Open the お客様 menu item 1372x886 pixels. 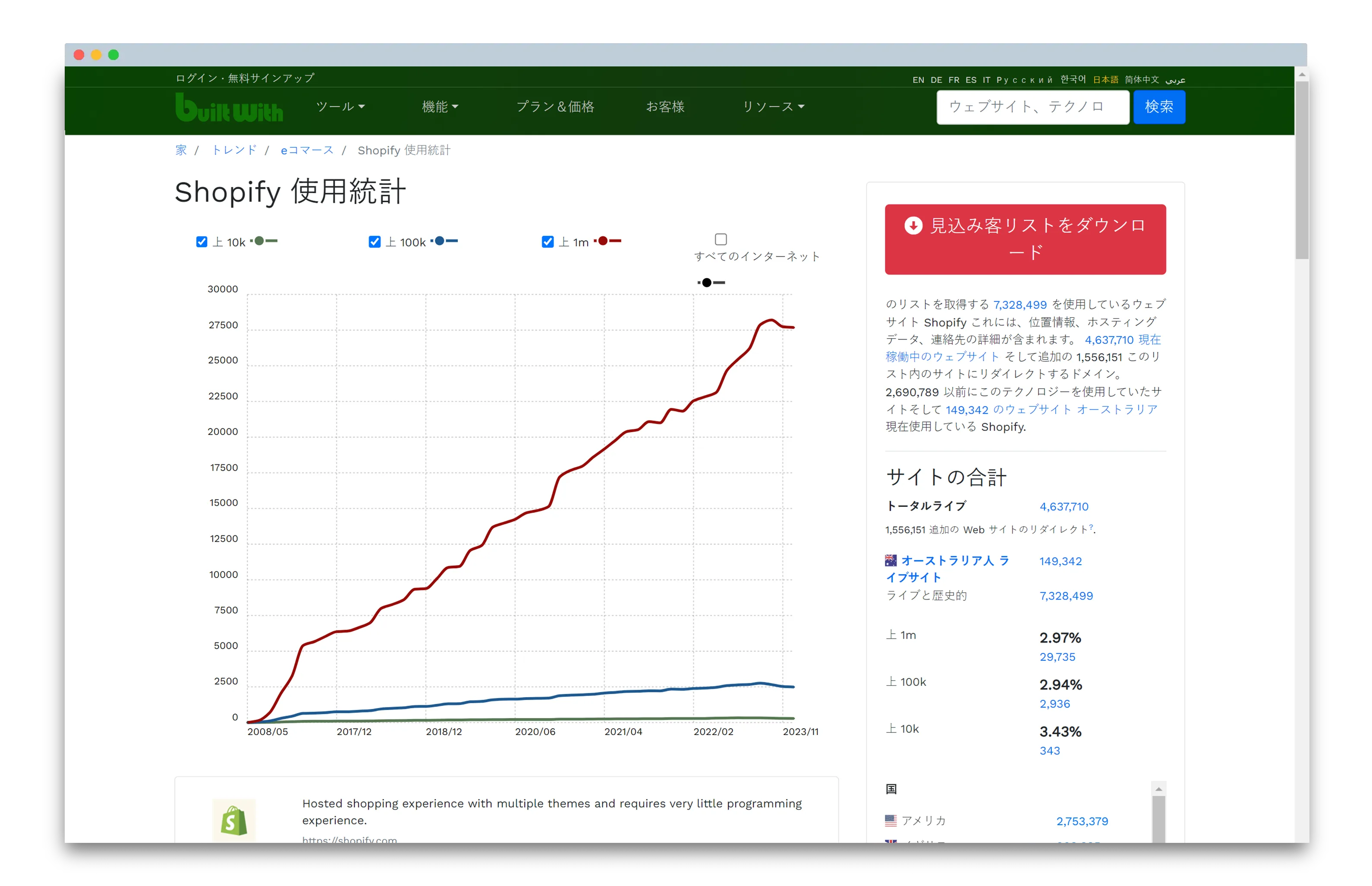(665, 107)
